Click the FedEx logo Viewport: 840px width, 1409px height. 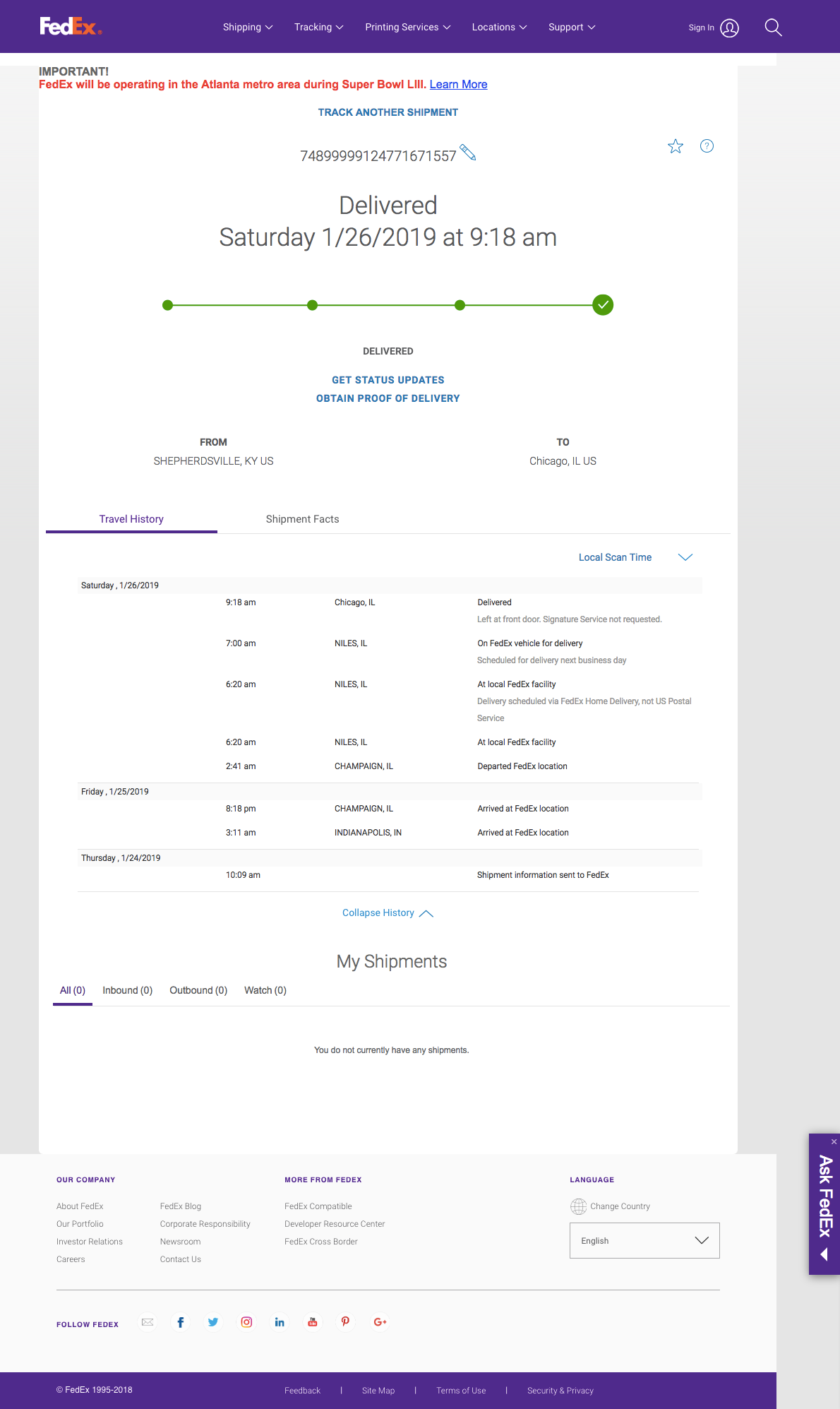(71, 27)
